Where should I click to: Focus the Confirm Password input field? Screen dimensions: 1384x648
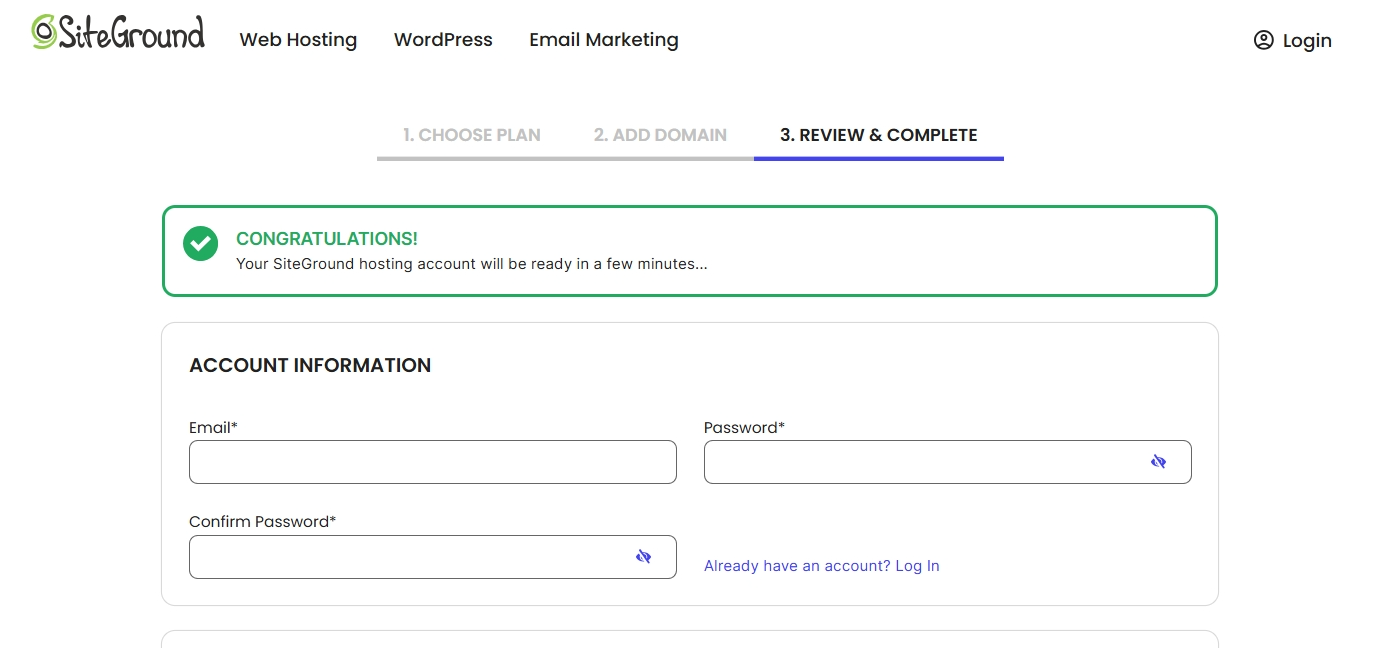click(433, 557)
